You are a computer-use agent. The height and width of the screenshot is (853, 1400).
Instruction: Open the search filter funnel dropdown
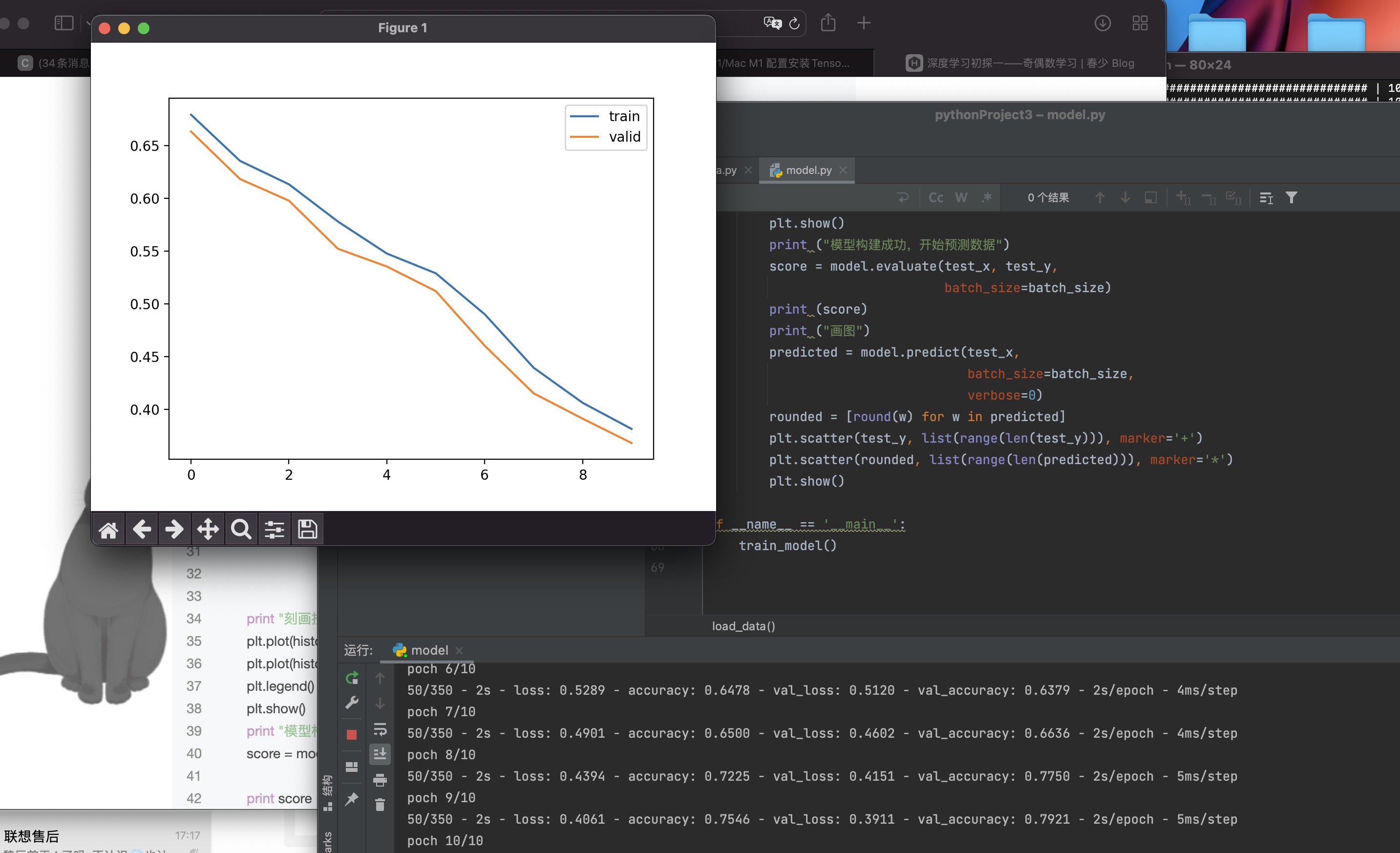pos(1292,198)
